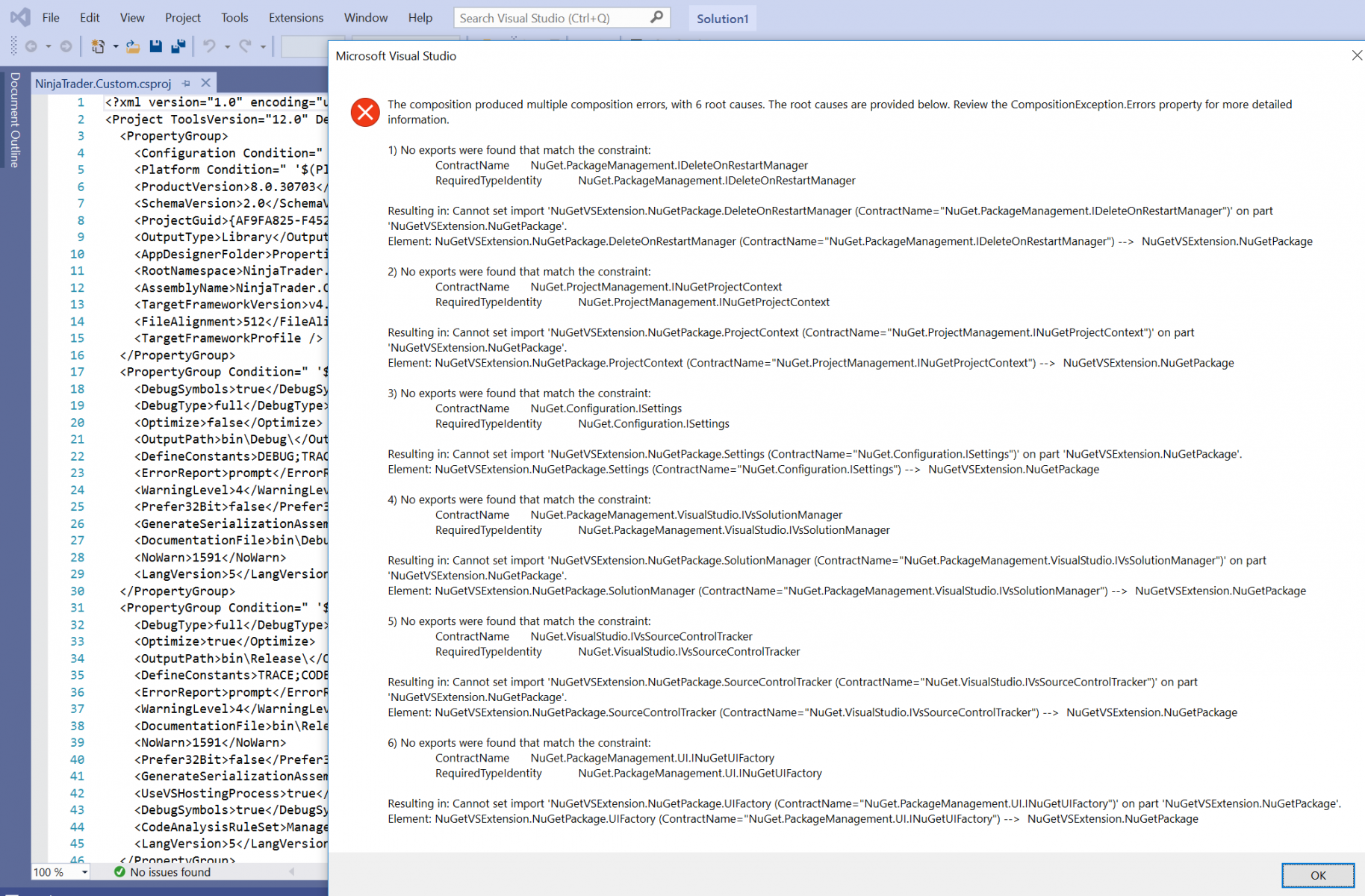The height and width of the screenshot is (896, 1365).
Task: Click the toolbar drag-handle grip
Action: pyautogui.click(x=13, y=46)
